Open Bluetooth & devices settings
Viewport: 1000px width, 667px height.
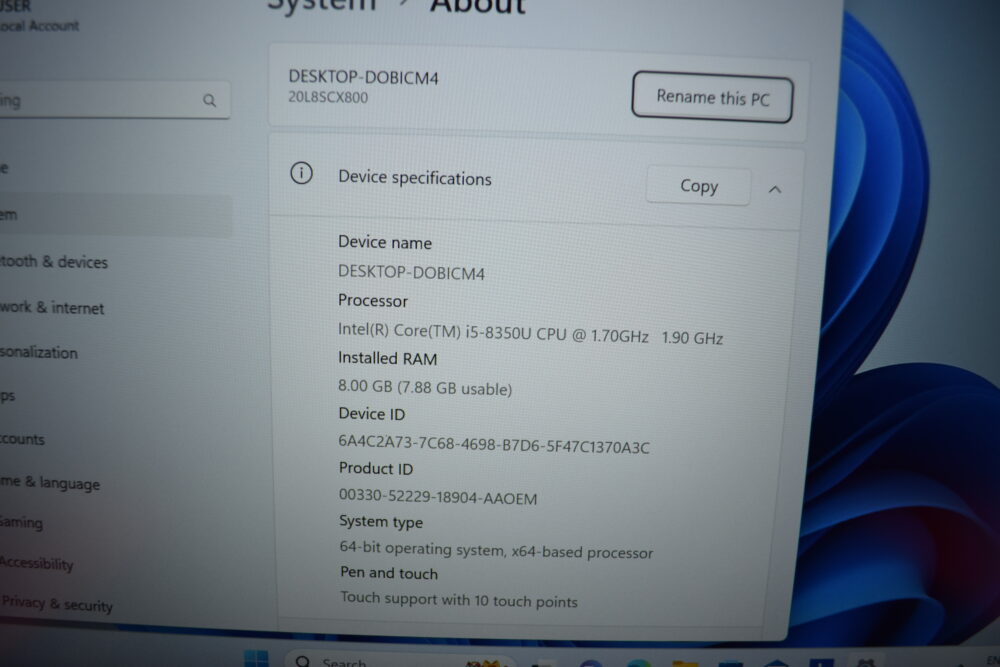pos(54,262)
